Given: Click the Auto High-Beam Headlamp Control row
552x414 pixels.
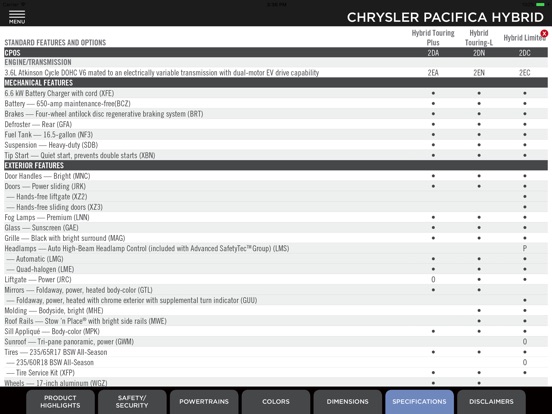Looking at the screenshot, I should [276, 248].
